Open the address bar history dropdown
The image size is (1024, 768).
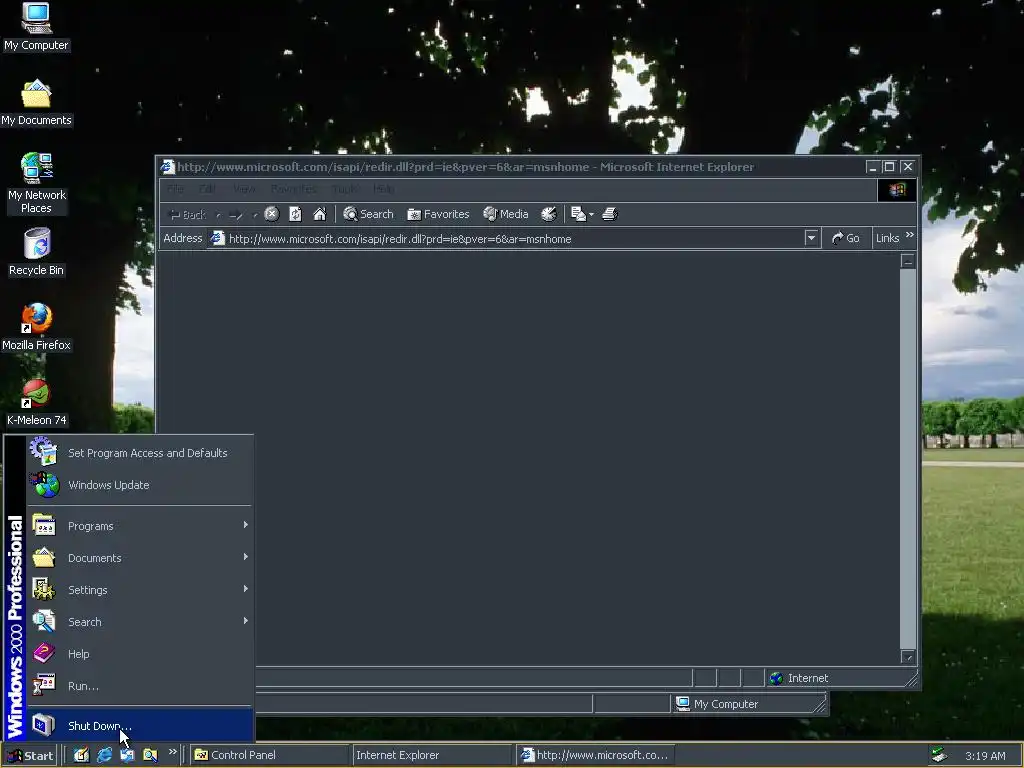(x=811, y=238)
